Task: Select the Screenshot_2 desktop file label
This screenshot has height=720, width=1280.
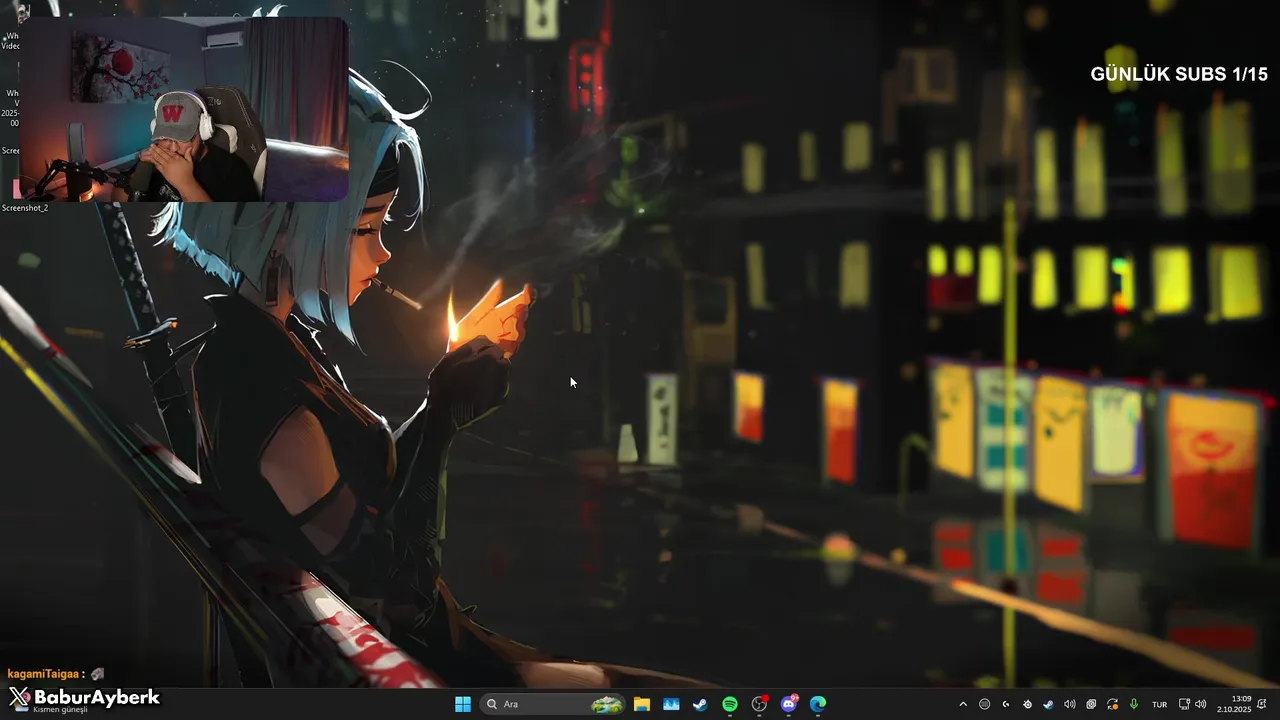Action: (x=25, y=208)
